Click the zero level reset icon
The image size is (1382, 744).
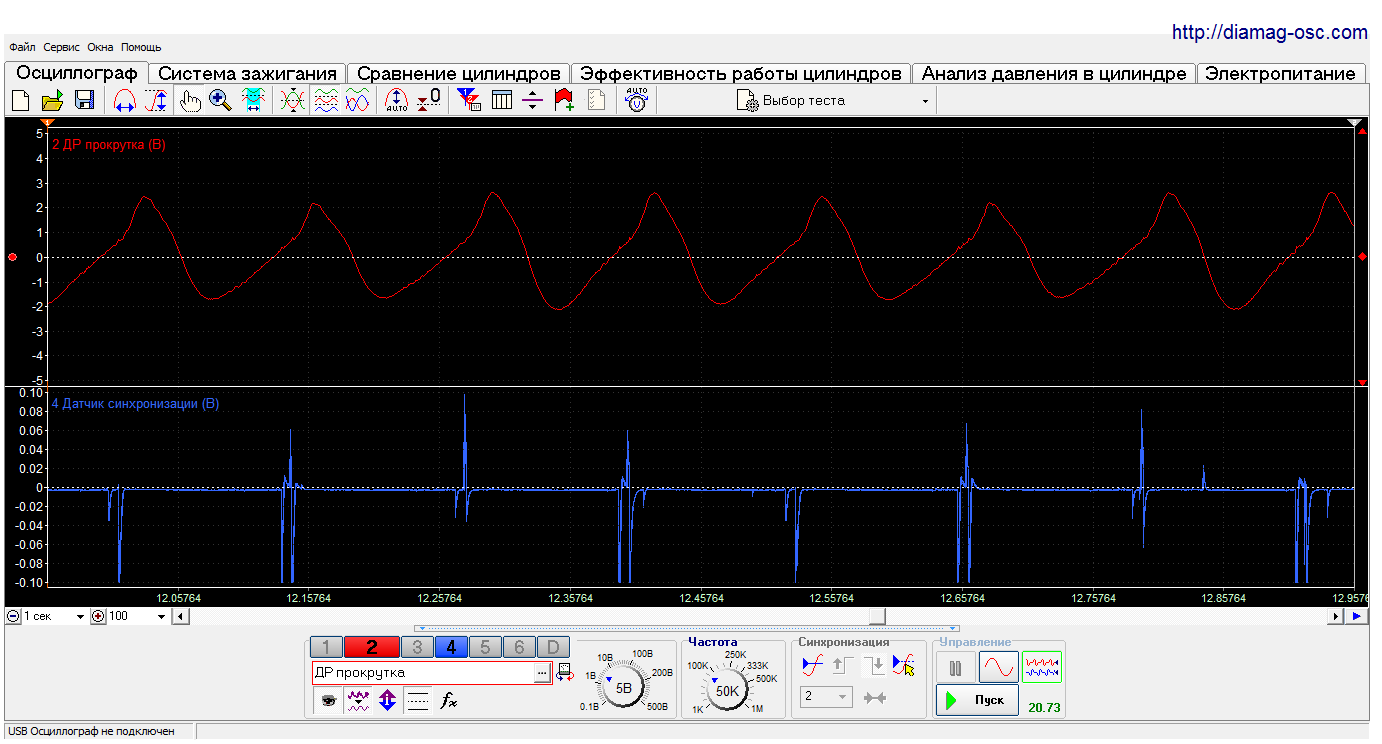pyautogui.click(x=429, y=100)
